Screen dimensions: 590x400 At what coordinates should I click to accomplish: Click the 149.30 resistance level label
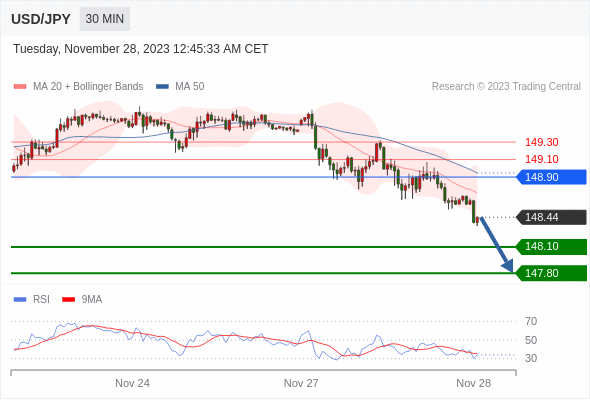click(x=541, y=142)
